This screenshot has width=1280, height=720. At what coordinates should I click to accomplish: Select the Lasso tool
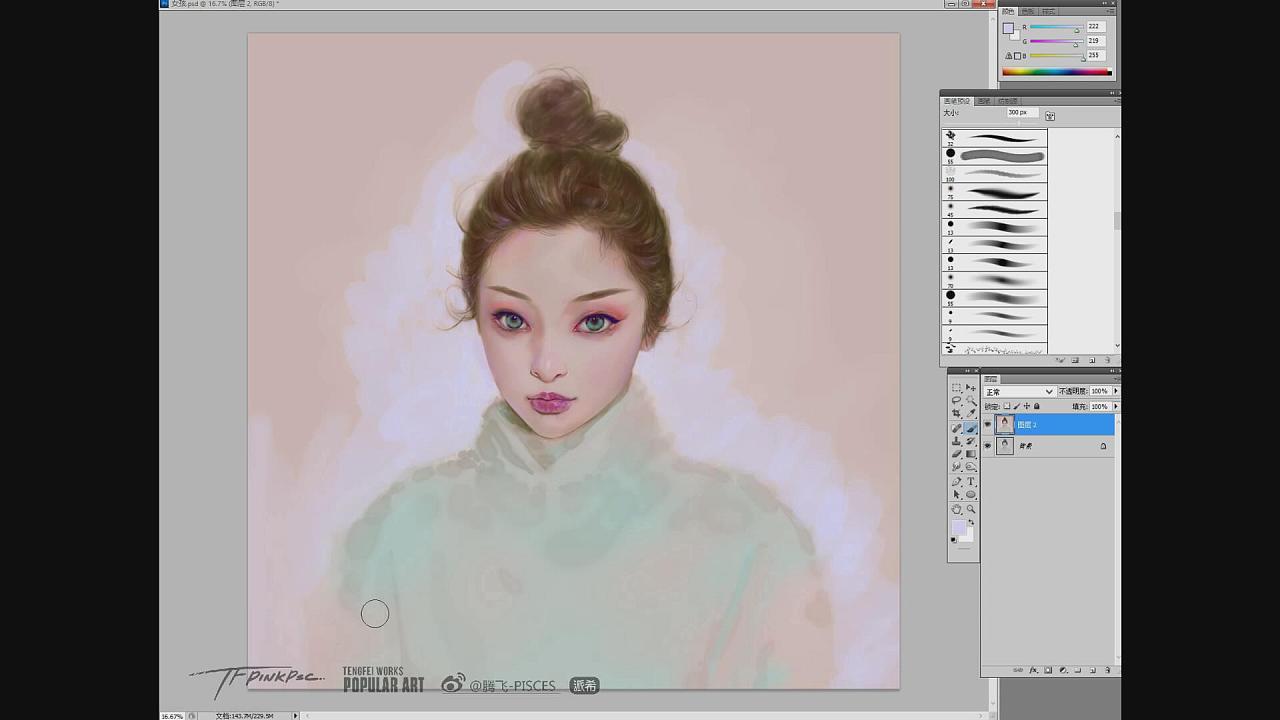956,400
